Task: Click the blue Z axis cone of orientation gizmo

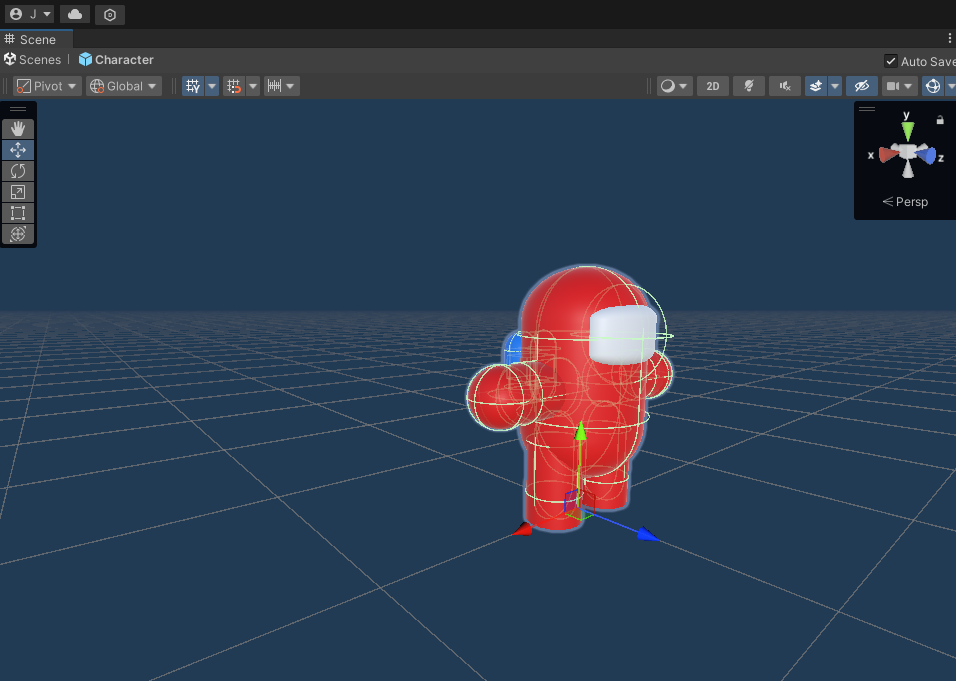Action: tap(926, 155)
